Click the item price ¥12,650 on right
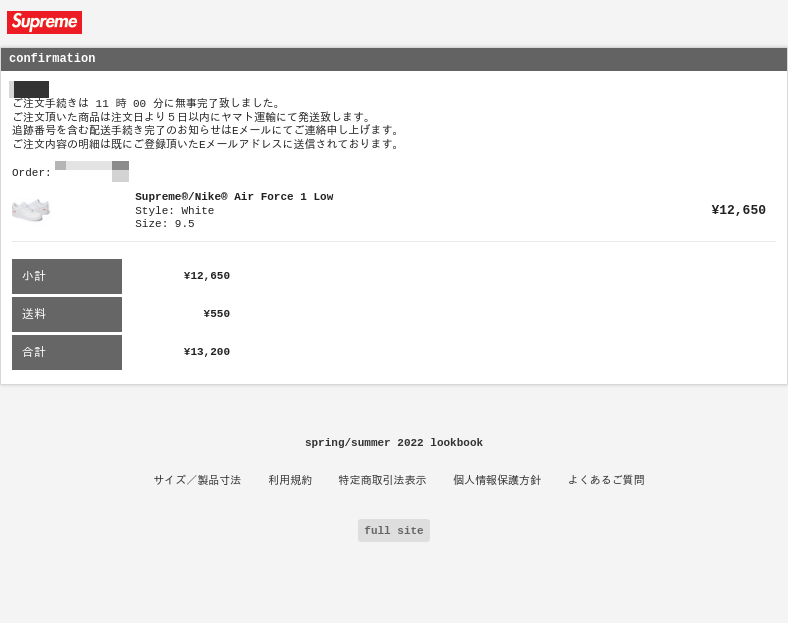 (738, 210)
